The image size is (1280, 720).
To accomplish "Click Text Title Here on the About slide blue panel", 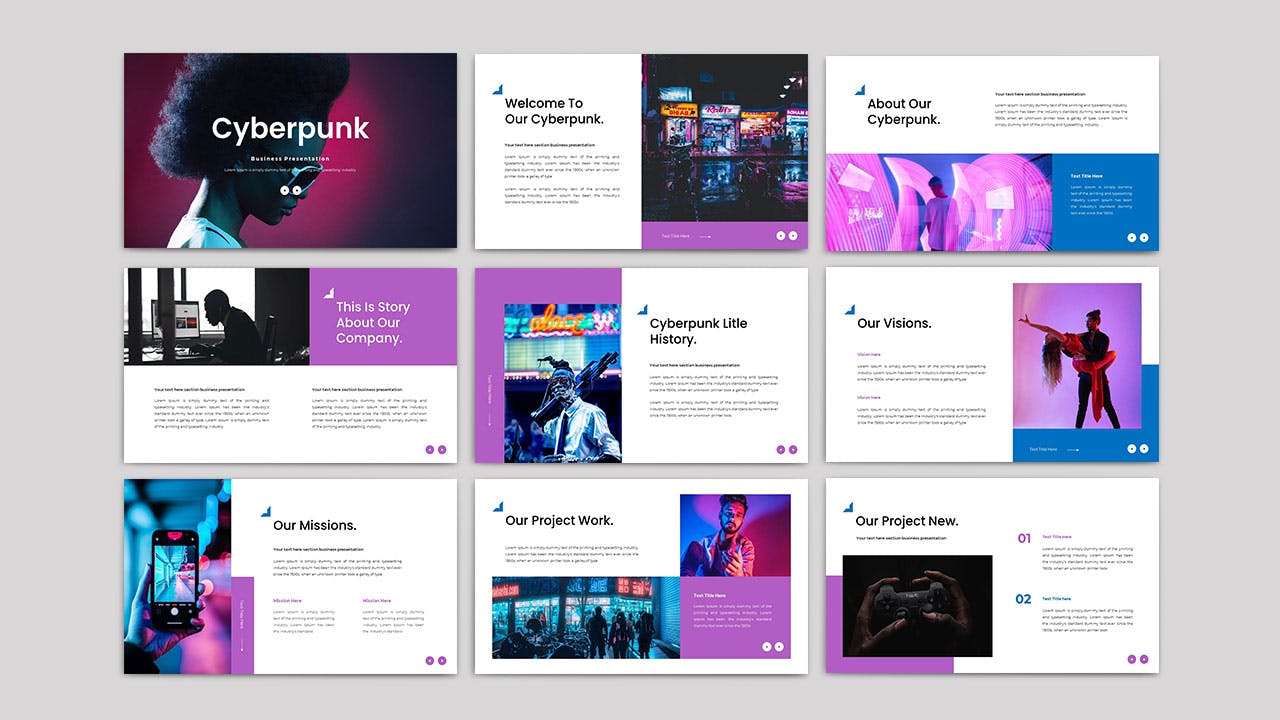I will 1086,174.
